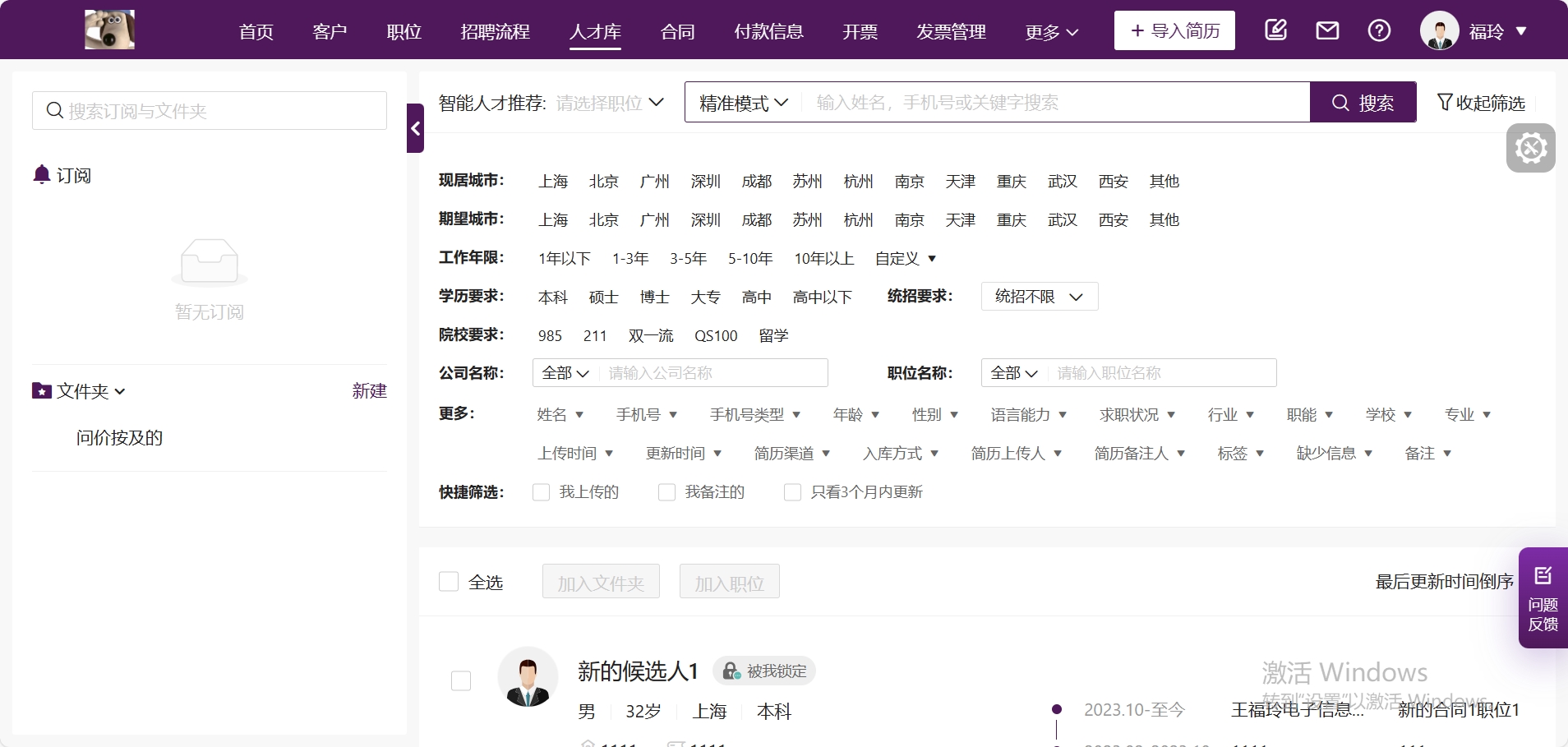Screen dimensions: 1568x747
Task: Open the 客户 menu
Action: pyautogui.click(x=330, y=32)
